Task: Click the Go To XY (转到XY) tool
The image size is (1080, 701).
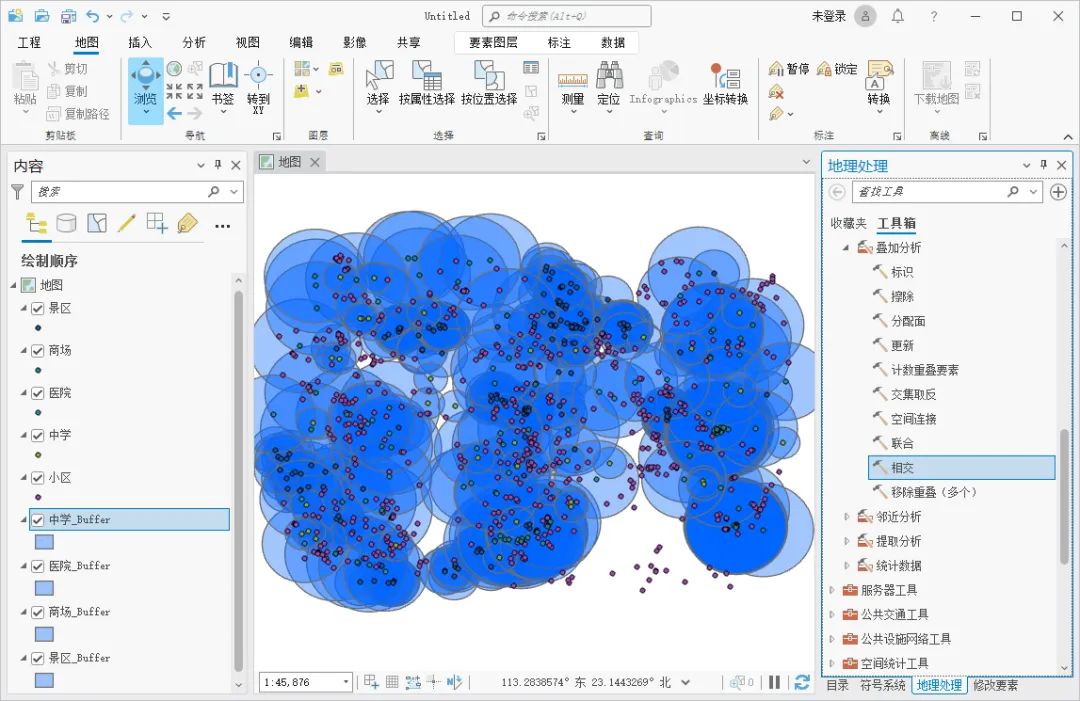Action: pos(258,86)
